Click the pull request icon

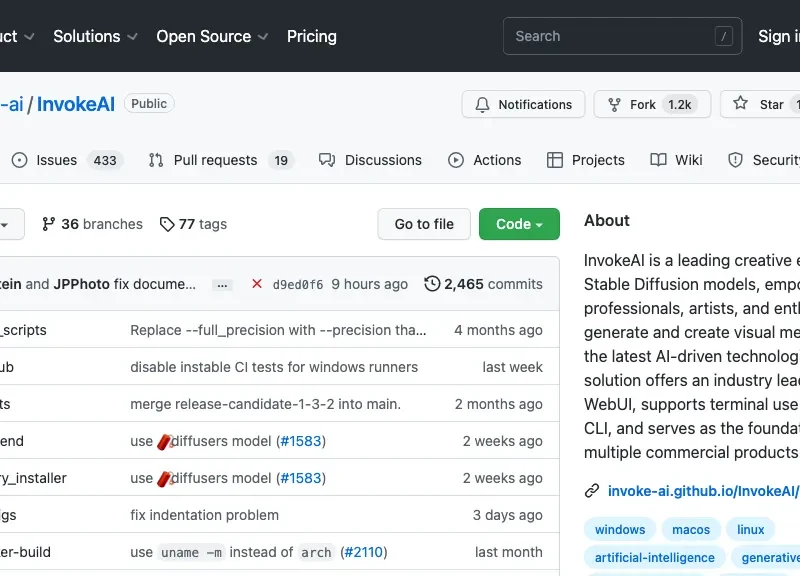tap(156, 160)
